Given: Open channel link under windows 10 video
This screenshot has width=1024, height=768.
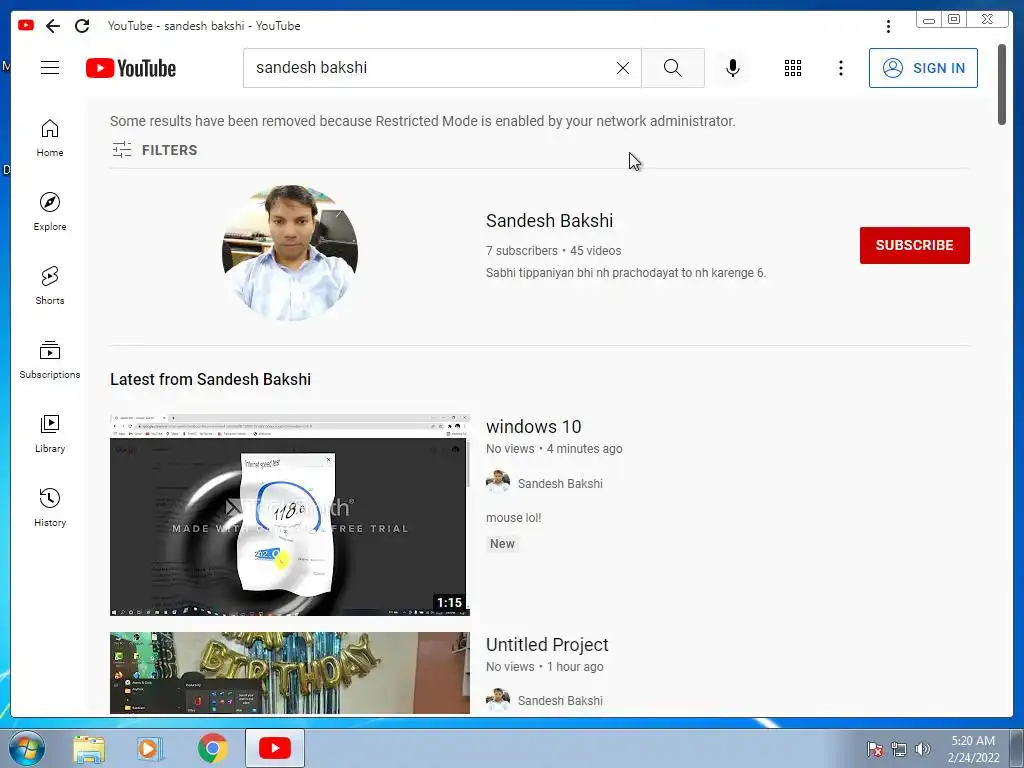Looking at the screenshot, I should point(560,484).
